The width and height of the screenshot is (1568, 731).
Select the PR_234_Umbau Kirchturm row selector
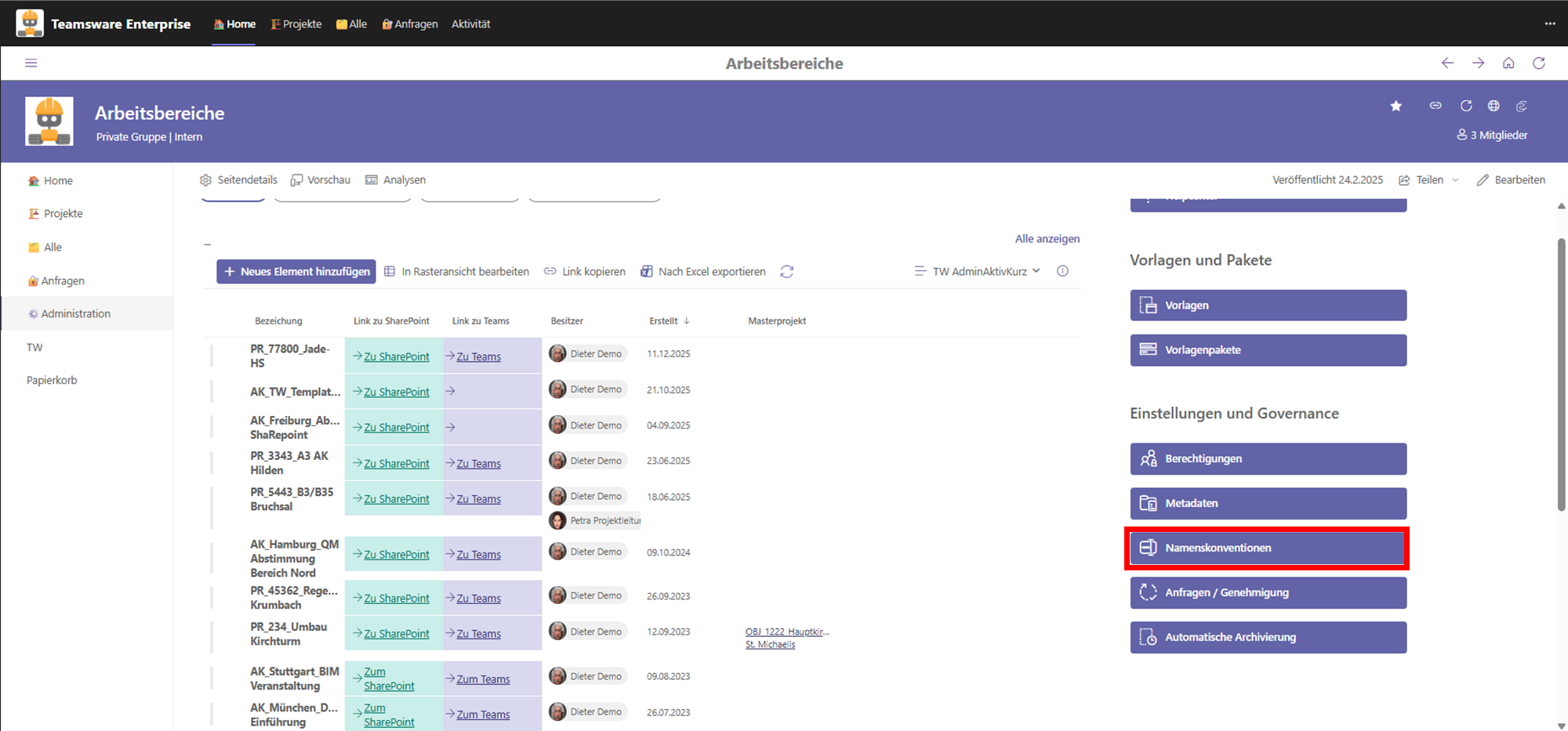point(211,633)
